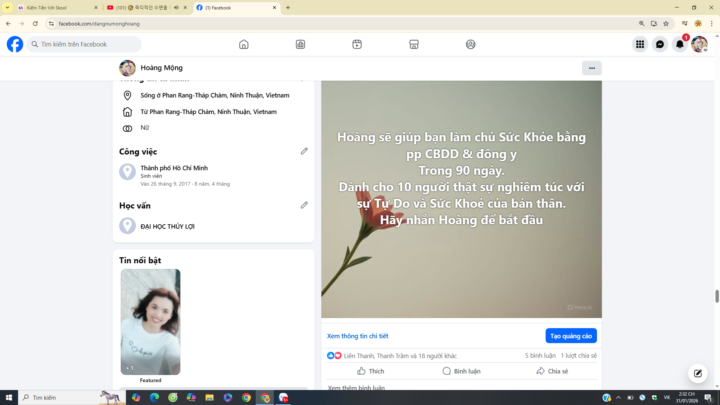Open the Chrome profile avatar
The image size is (720, 405).
[x=698, y=24]
